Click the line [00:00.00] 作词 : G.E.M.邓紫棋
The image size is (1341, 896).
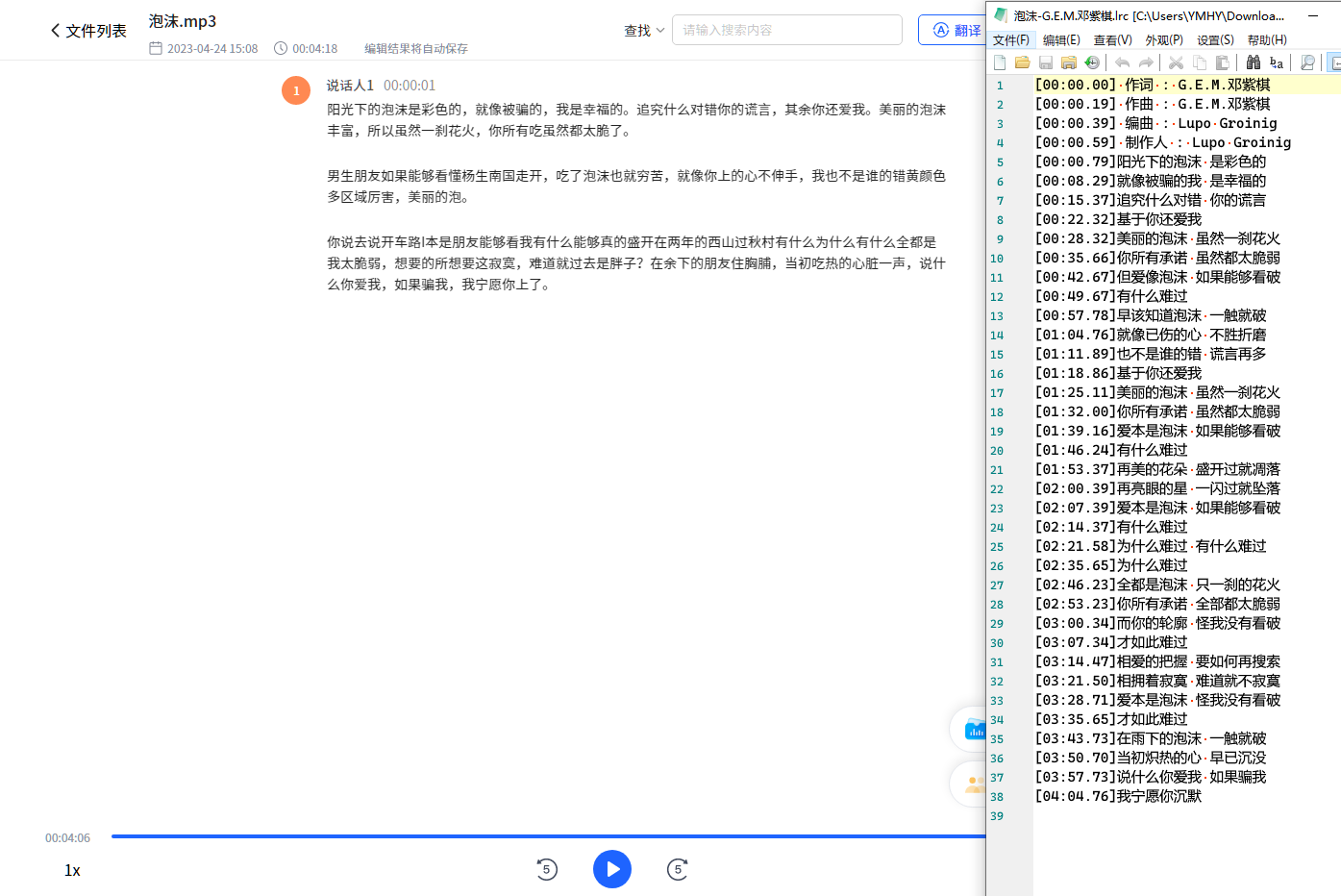[1153, 85]
